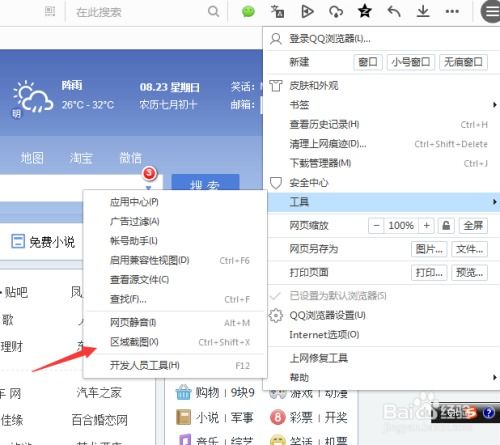500x445 pixels.
Task: Select 查看历史记录 menu item
Action: tap(383, 125)
